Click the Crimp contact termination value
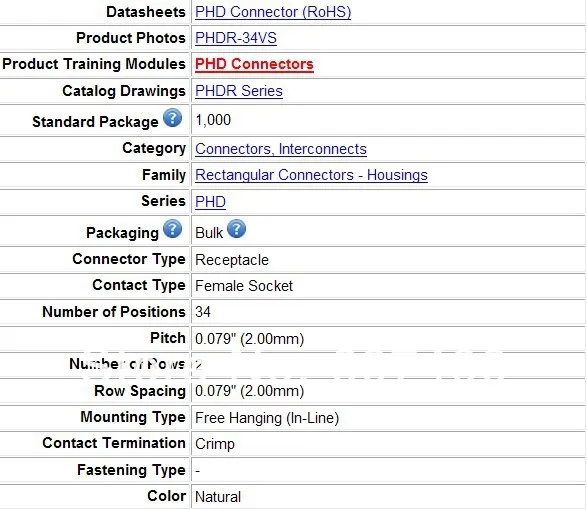 coord(215,444)
